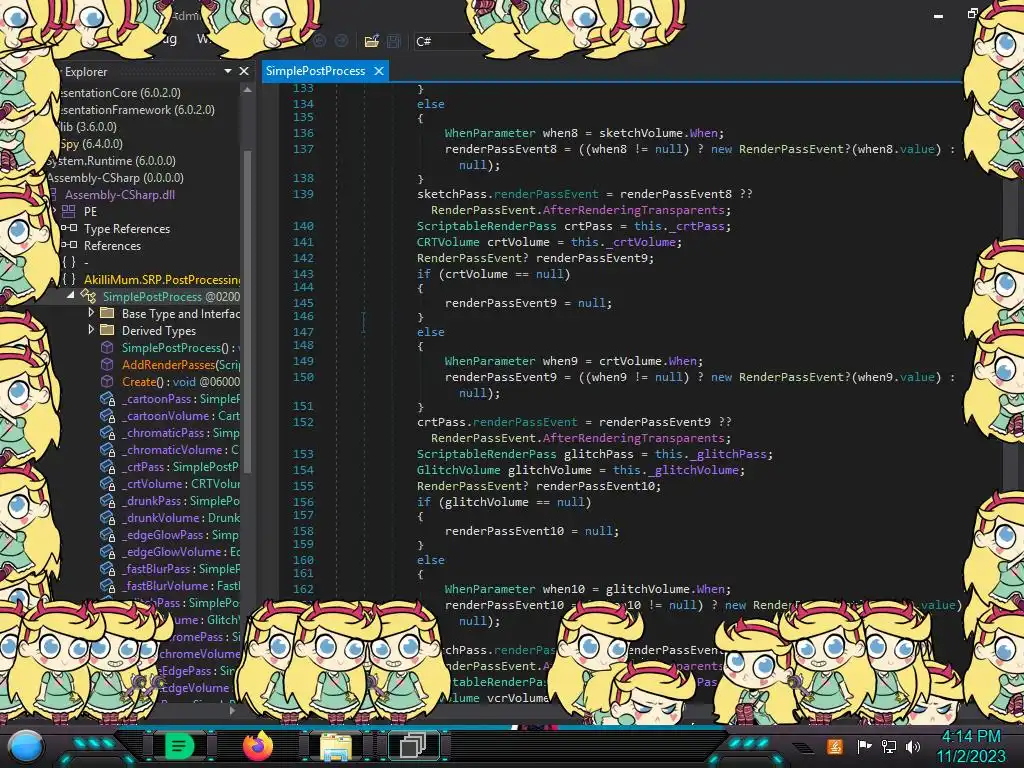
Task: Expand the Derived Types folder
Action: click(x=91, y=330)
